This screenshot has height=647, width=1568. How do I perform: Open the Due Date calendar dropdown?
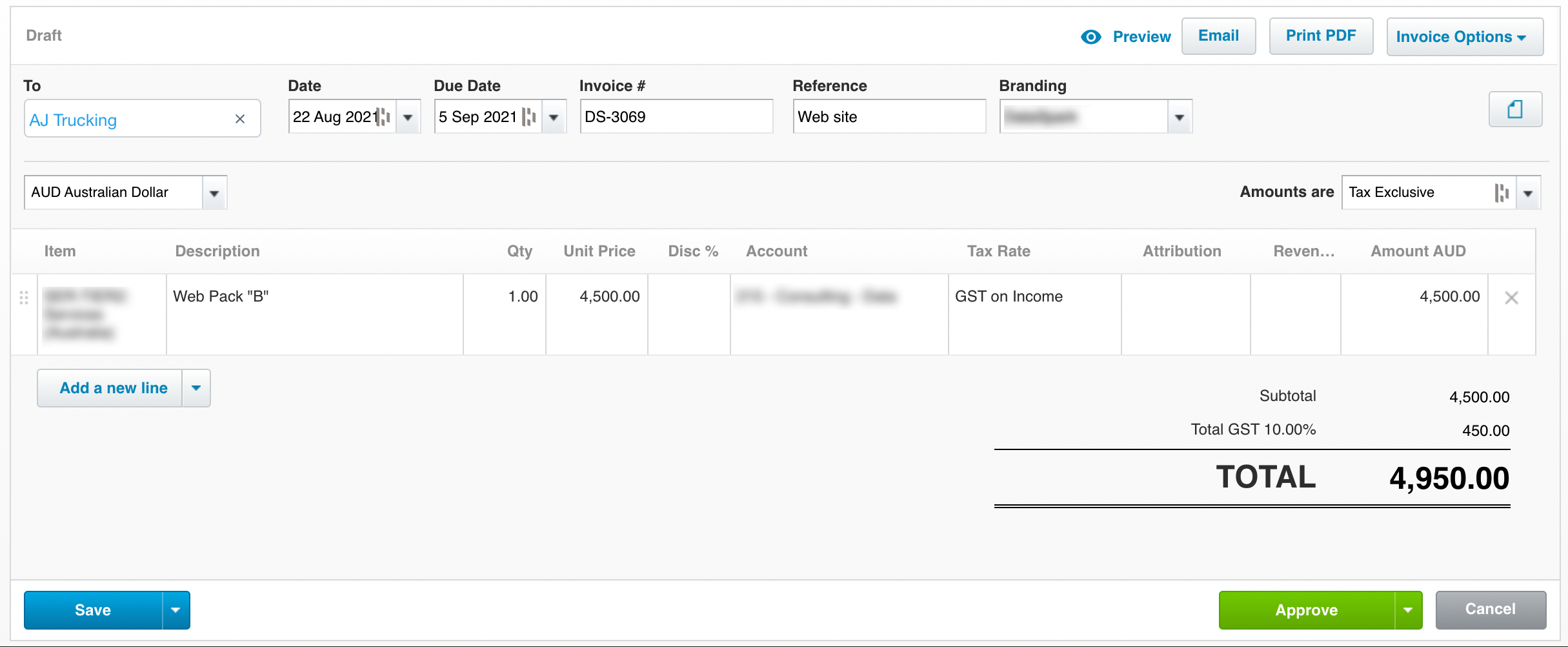pos(554,118)
